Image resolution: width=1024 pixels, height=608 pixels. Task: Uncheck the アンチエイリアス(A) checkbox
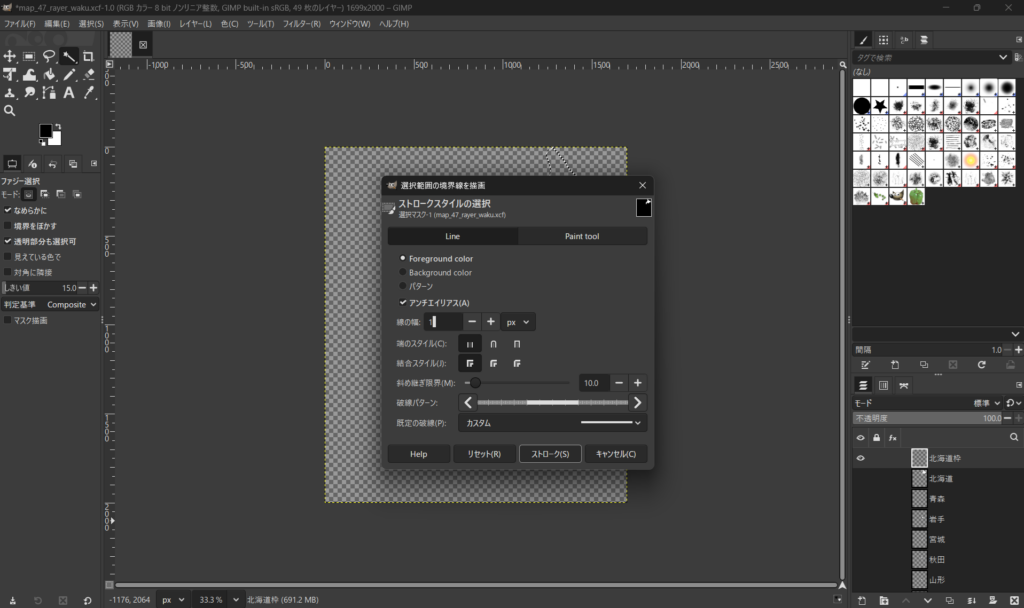(403, 303)
